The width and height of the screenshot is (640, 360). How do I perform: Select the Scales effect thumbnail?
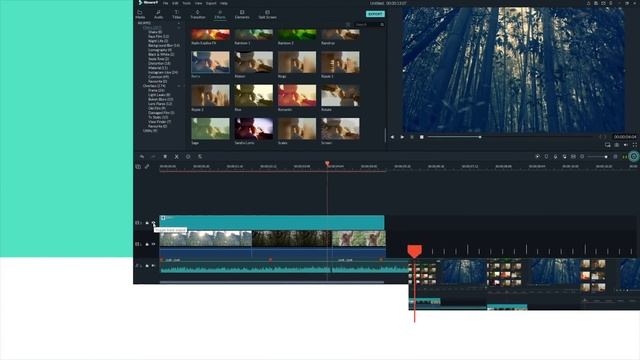[x=297, y=129]
